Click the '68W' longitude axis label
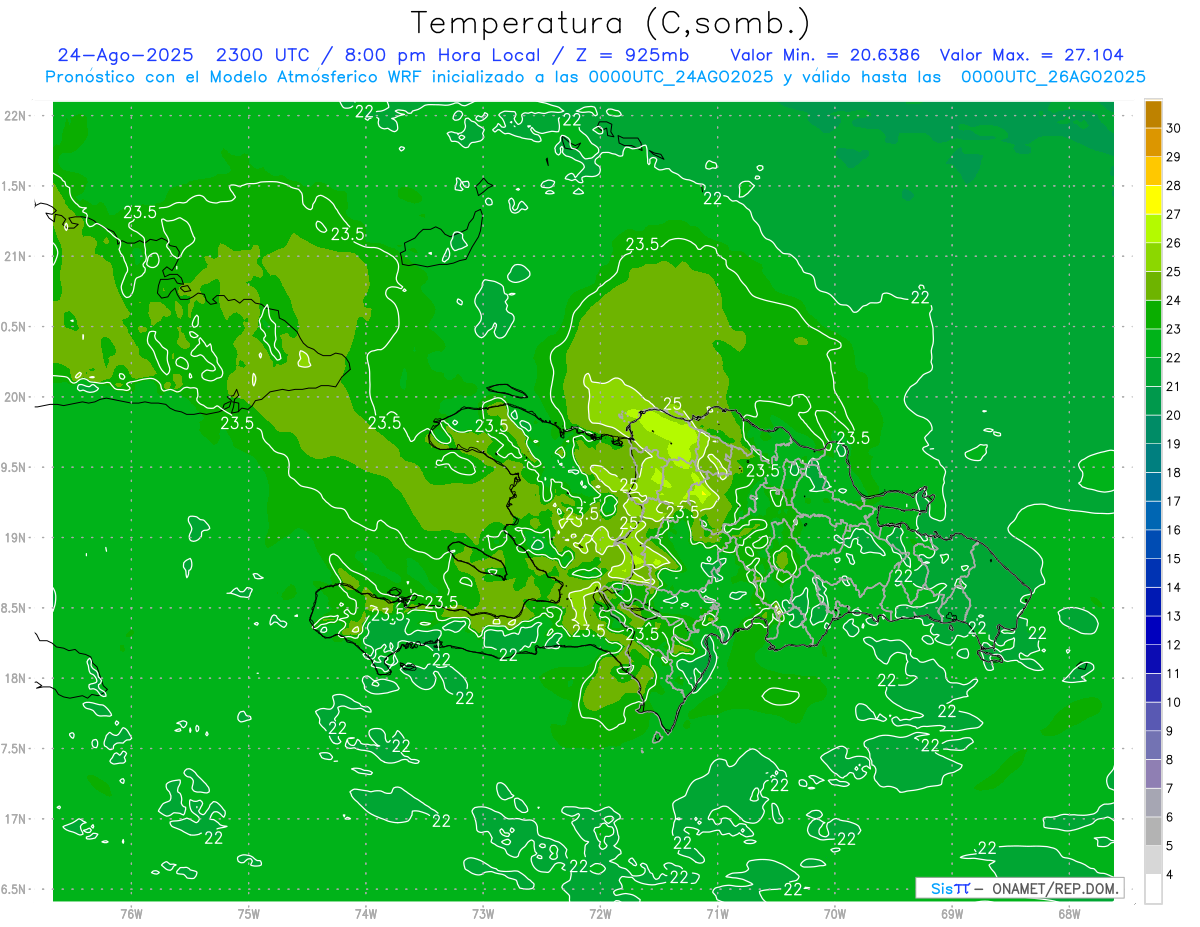This screenshot has width=1200, height=927. click(1069, 914)
